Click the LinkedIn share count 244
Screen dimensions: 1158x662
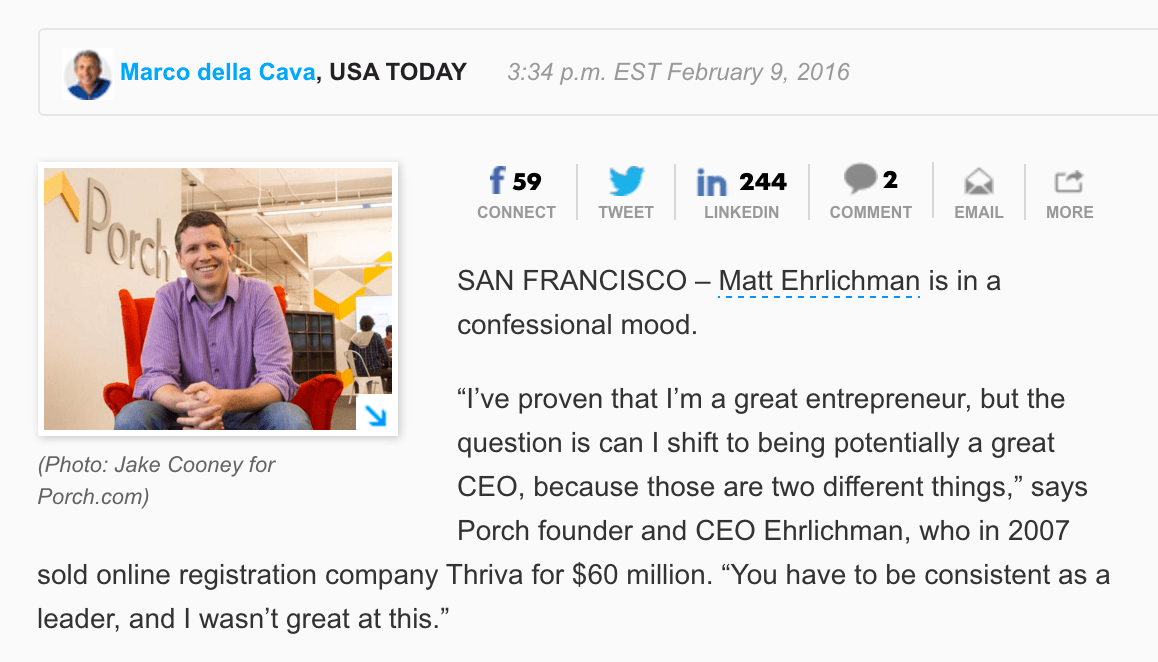pyautogui.click(x=763, y=182)
